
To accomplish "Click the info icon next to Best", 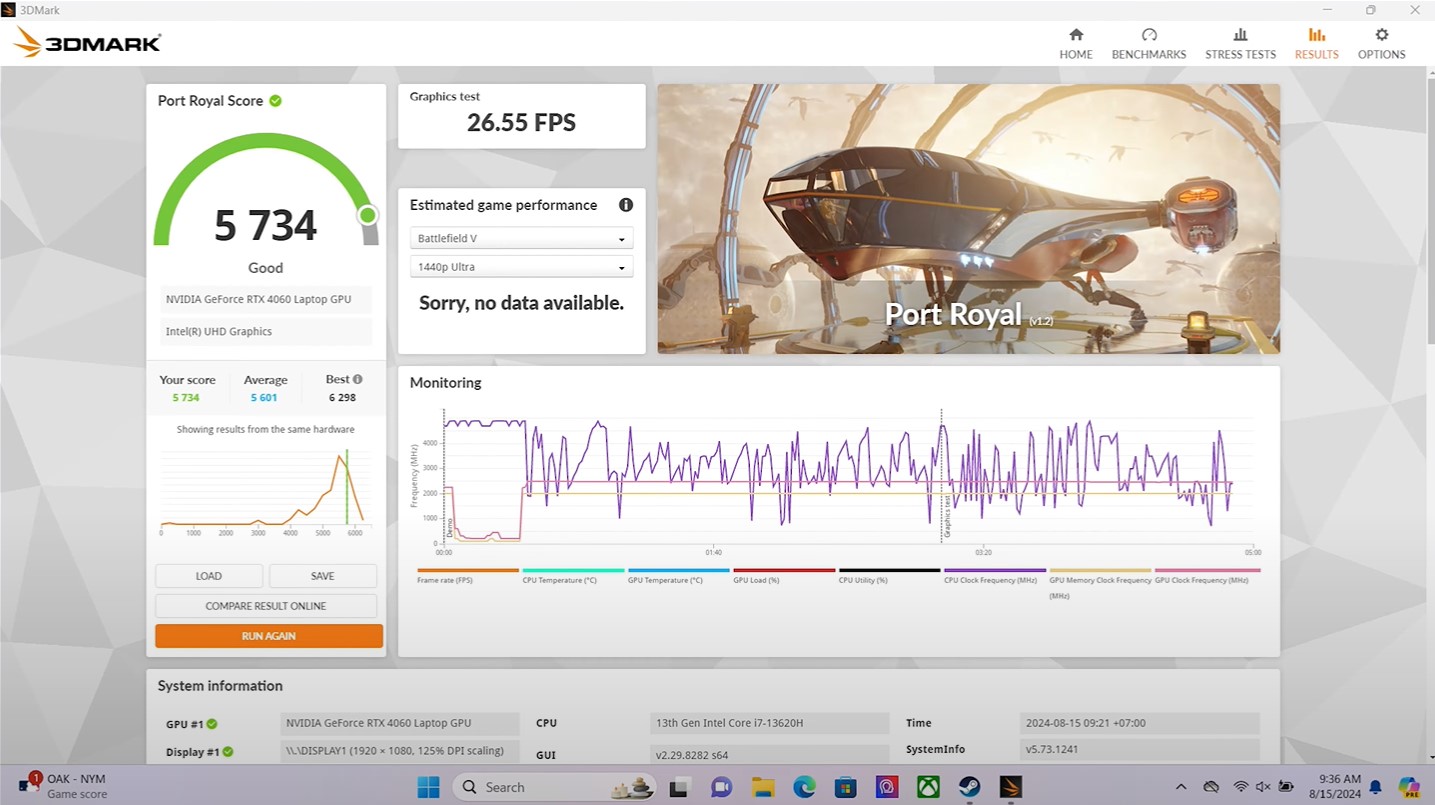I will (358, 379).
